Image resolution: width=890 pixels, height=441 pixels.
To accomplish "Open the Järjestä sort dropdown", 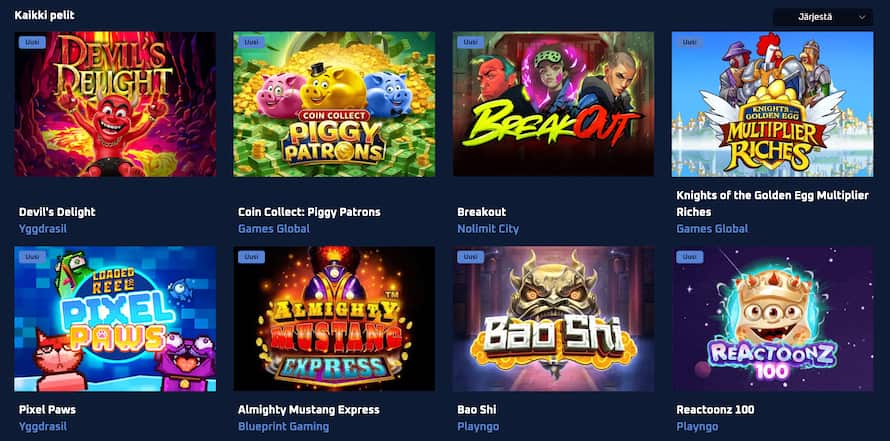I will point(822,17).
